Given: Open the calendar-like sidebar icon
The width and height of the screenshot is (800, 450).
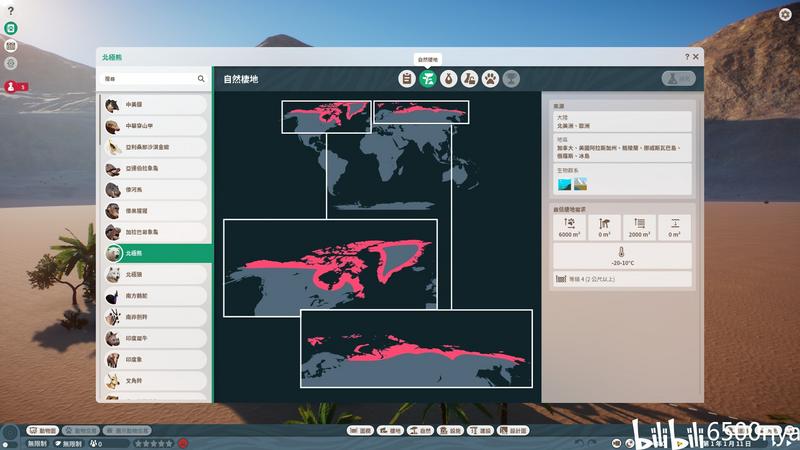Looking at the screenshot, I should click(x=11, y=46).
